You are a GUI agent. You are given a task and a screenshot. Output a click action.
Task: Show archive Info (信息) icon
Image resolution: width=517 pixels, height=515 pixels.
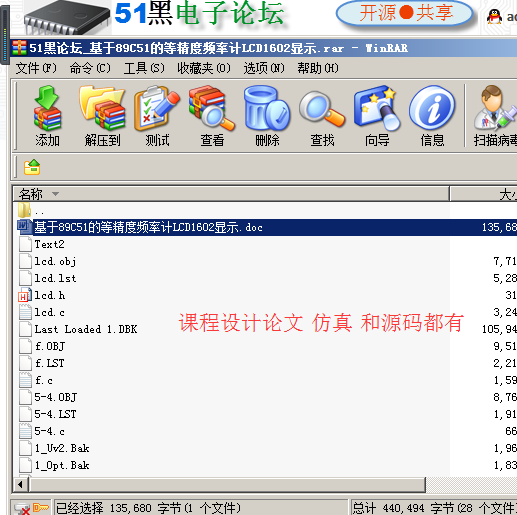point(432,116)
